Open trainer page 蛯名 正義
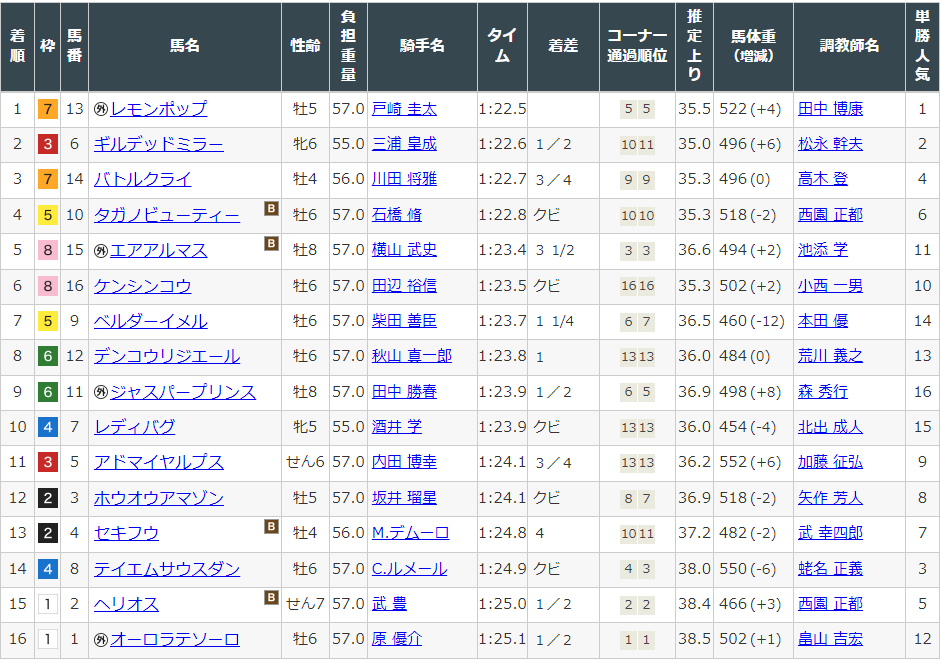 click(830, 569)
